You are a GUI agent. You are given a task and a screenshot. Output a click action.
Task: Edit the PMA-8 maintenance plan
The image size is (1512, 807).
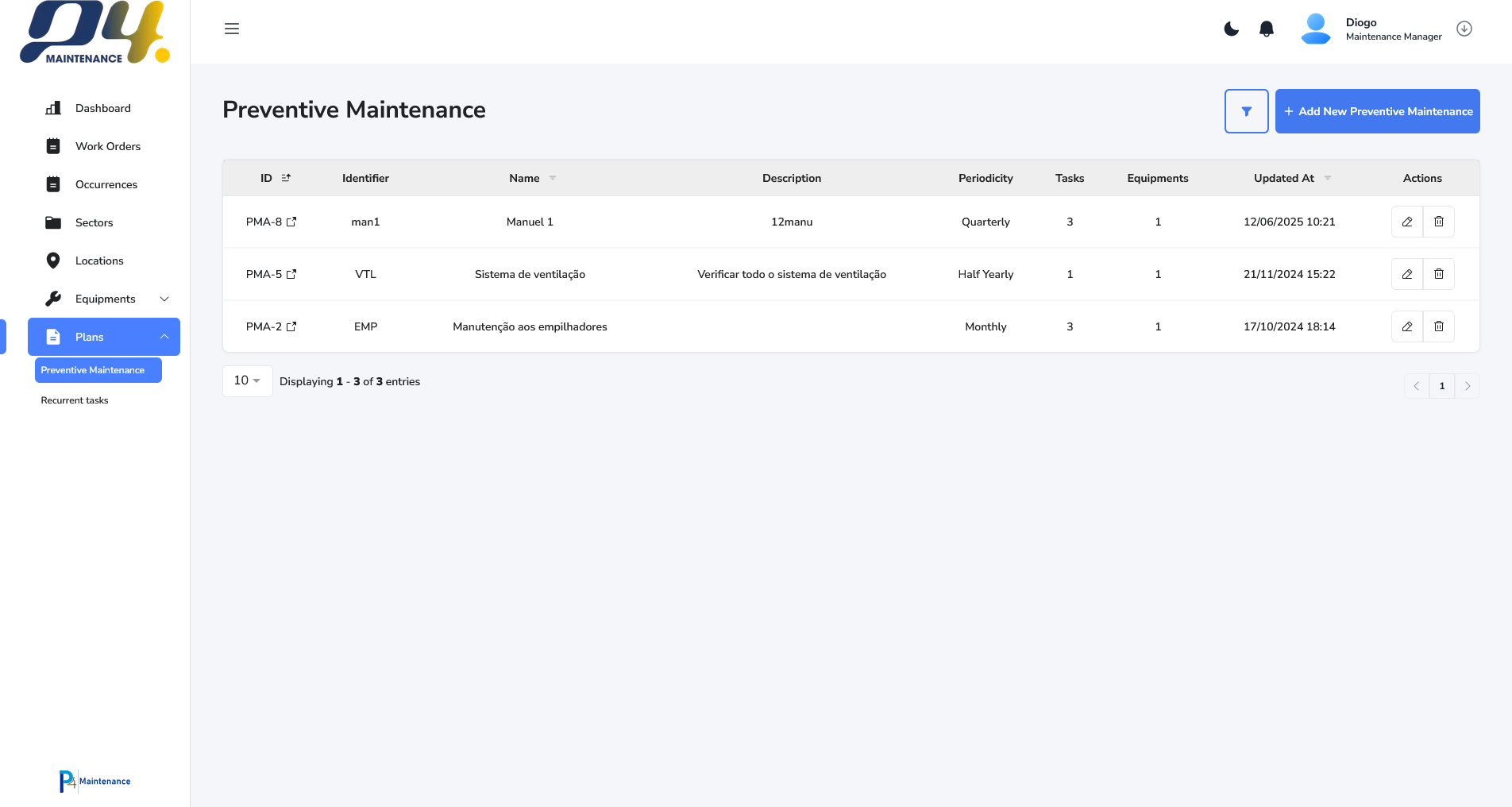pos(1406,222)
